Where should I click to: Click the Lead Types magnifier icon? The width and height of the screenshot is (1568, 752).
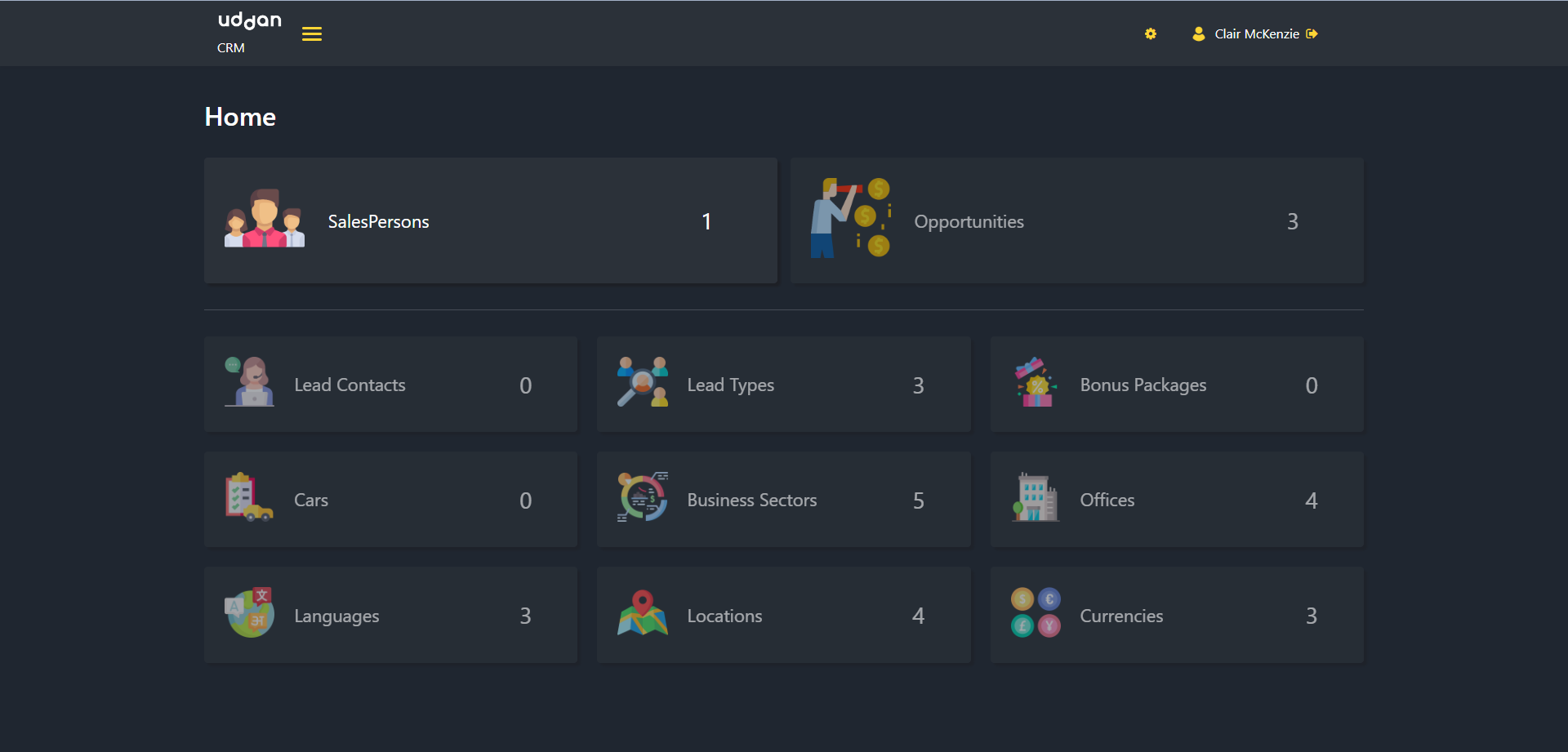click(x=643, y=382)
